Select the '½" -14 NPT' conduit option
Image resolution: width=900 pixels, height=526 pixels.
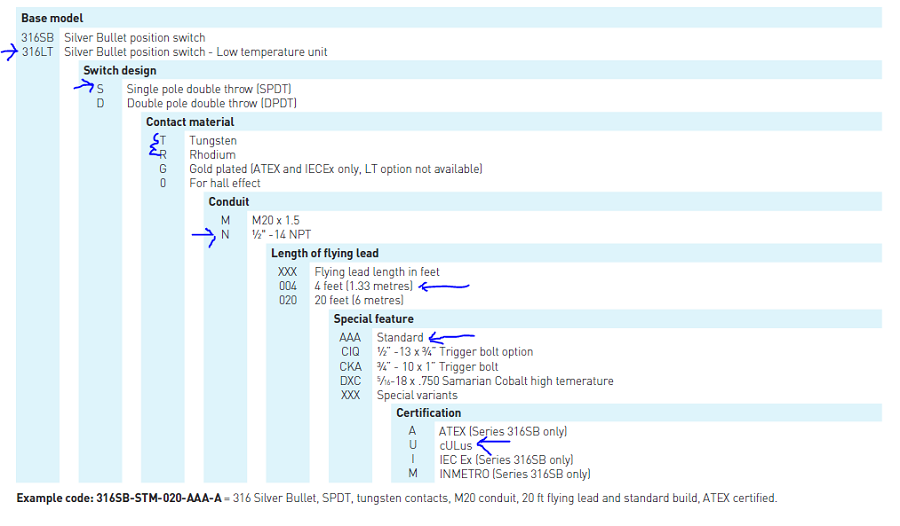(x=282, y=235)
